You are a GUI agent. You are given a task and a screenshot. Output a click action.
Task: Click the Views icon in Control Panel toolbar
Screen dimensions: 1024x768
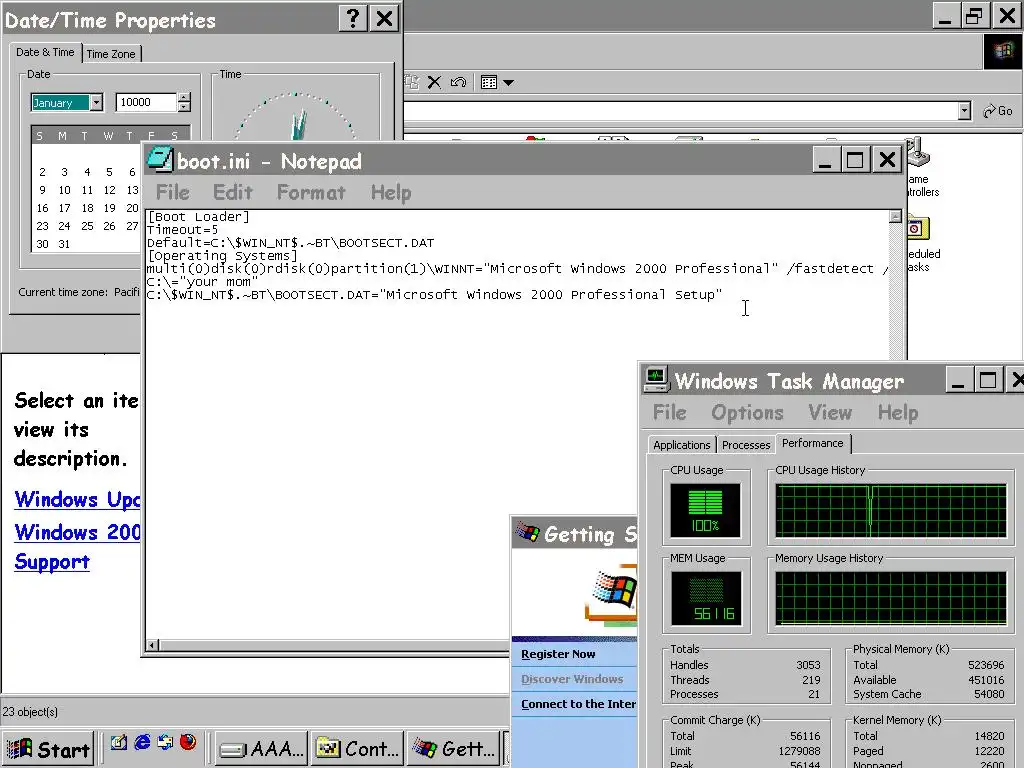click(x=488, y=82)
